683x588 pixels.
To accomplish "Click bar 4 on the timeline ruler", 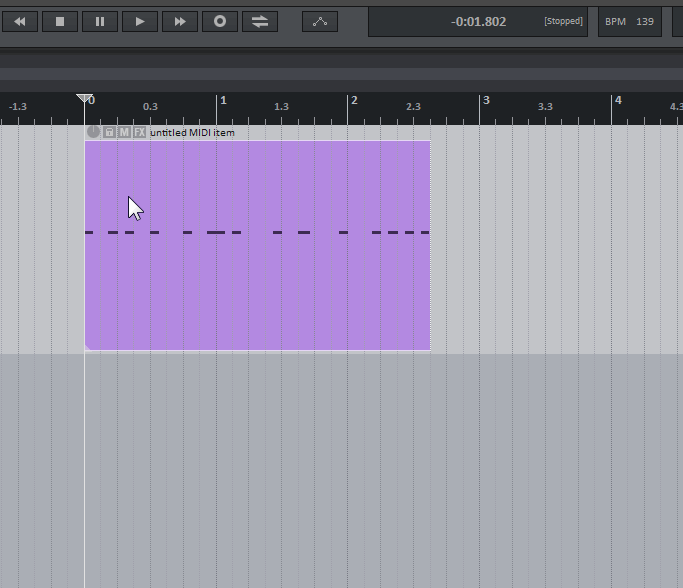I will [x=617, y=102].
